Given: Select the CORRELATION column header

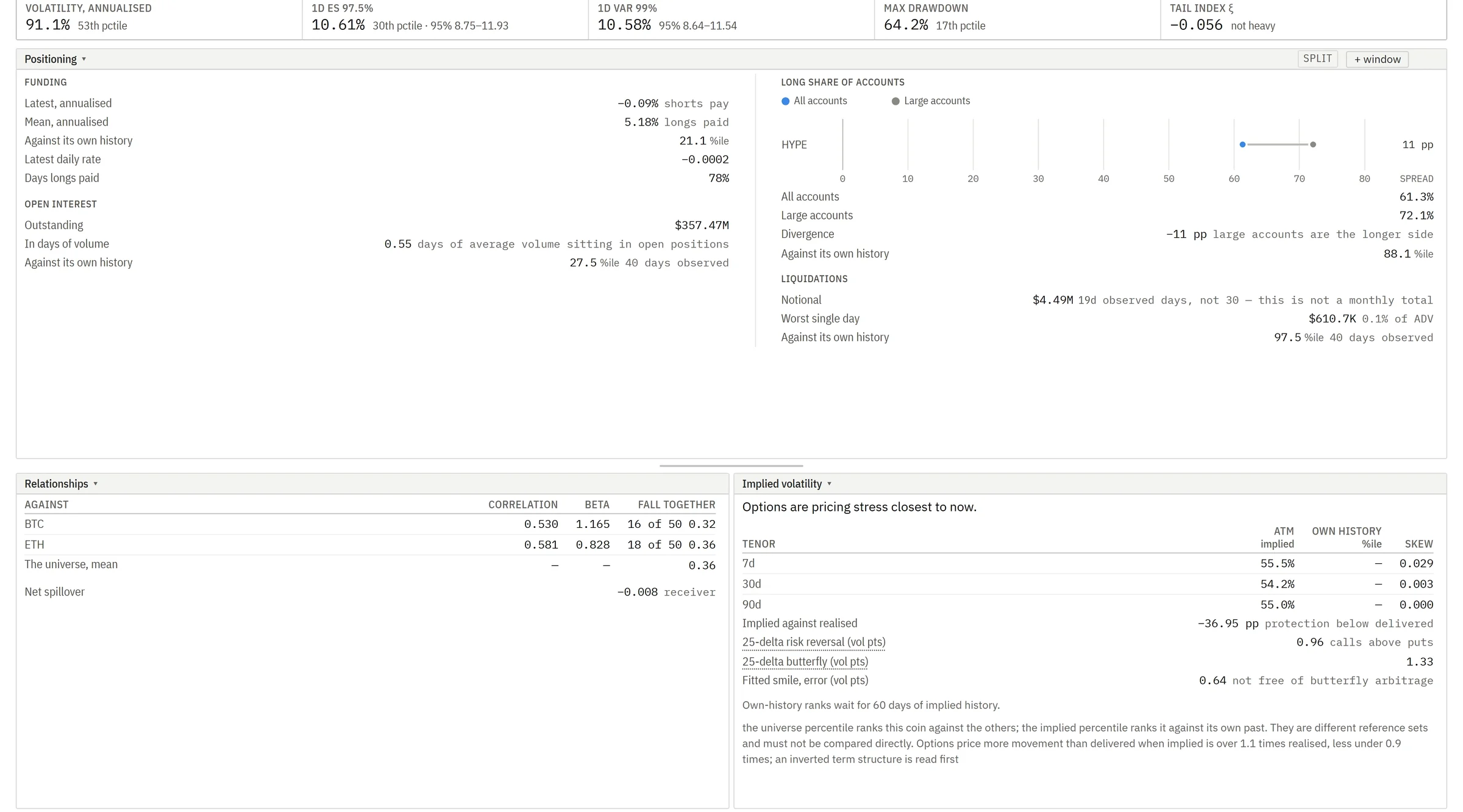Looking at the screenshot, I should pyautogui.click(x=522, y=505).
